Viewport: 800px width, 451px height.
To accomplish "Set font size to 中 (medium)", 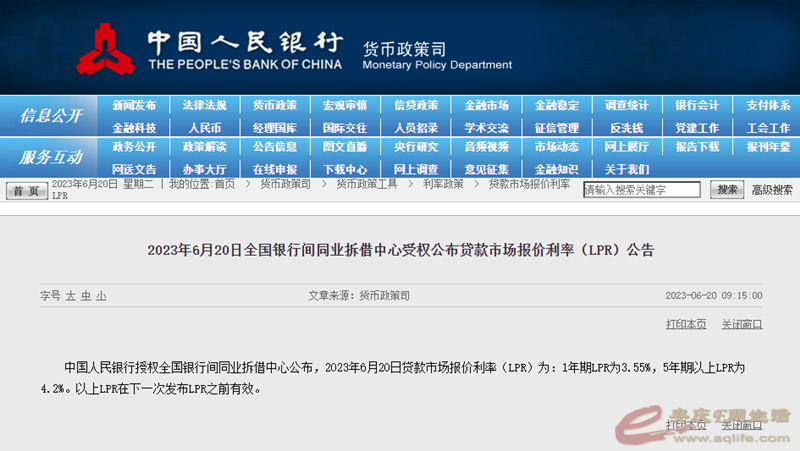I will [x=86, y=296].
